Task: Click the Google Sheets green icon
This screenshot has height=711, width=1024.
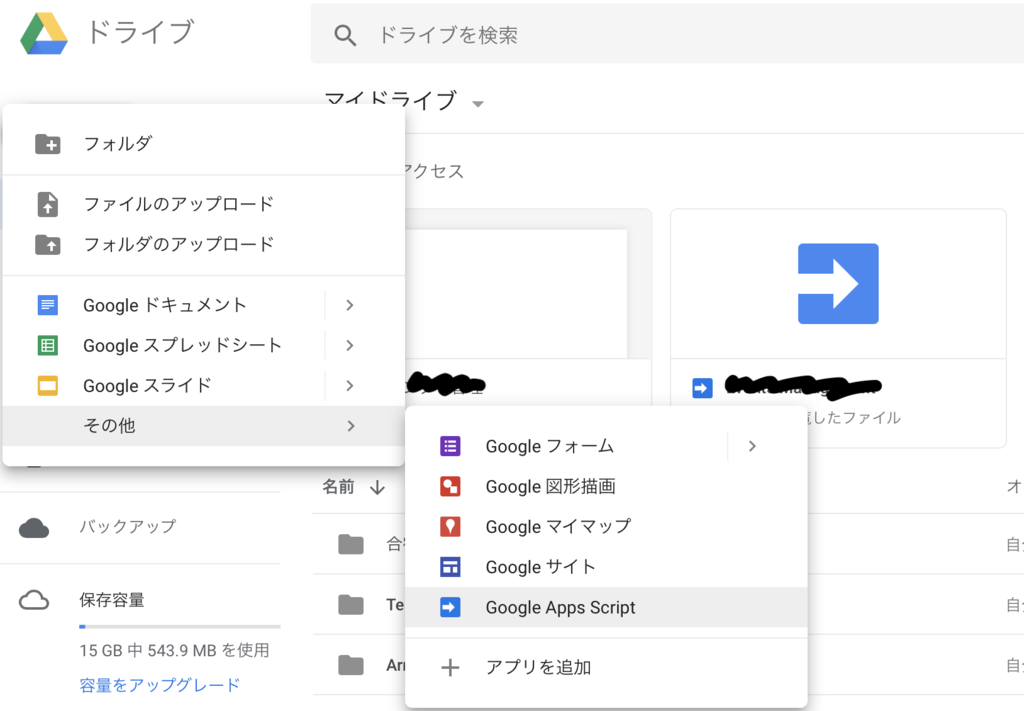Action: pyautogui.click(x=48, y=345)
